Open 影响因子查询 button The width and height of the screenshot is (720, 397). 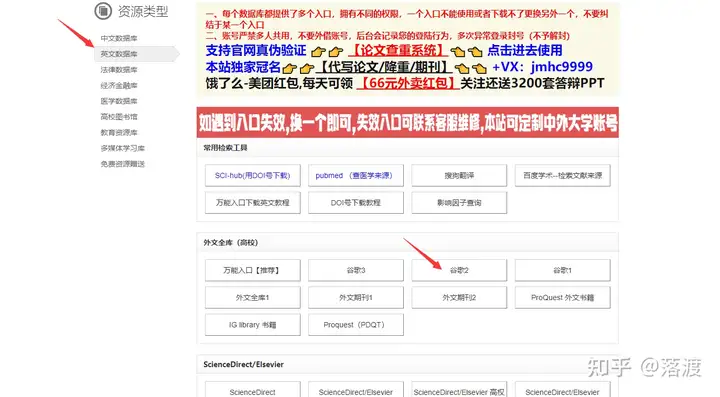click(459, 202)
